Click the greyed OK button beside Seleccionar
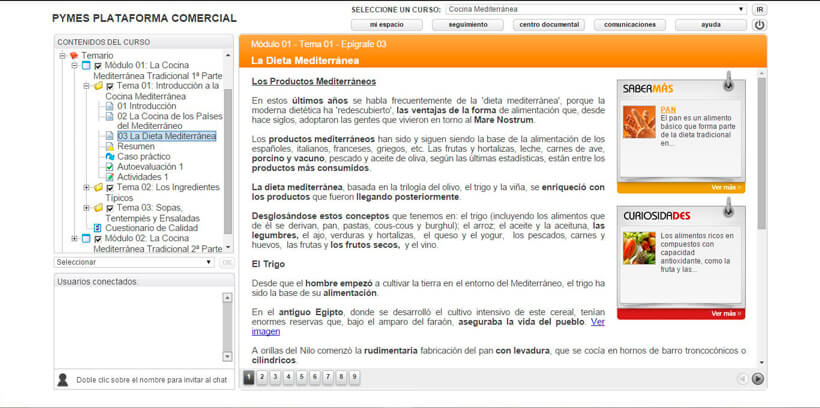Image resolution: width=820 pixels, height=408 pixels. tap(226, 262)
